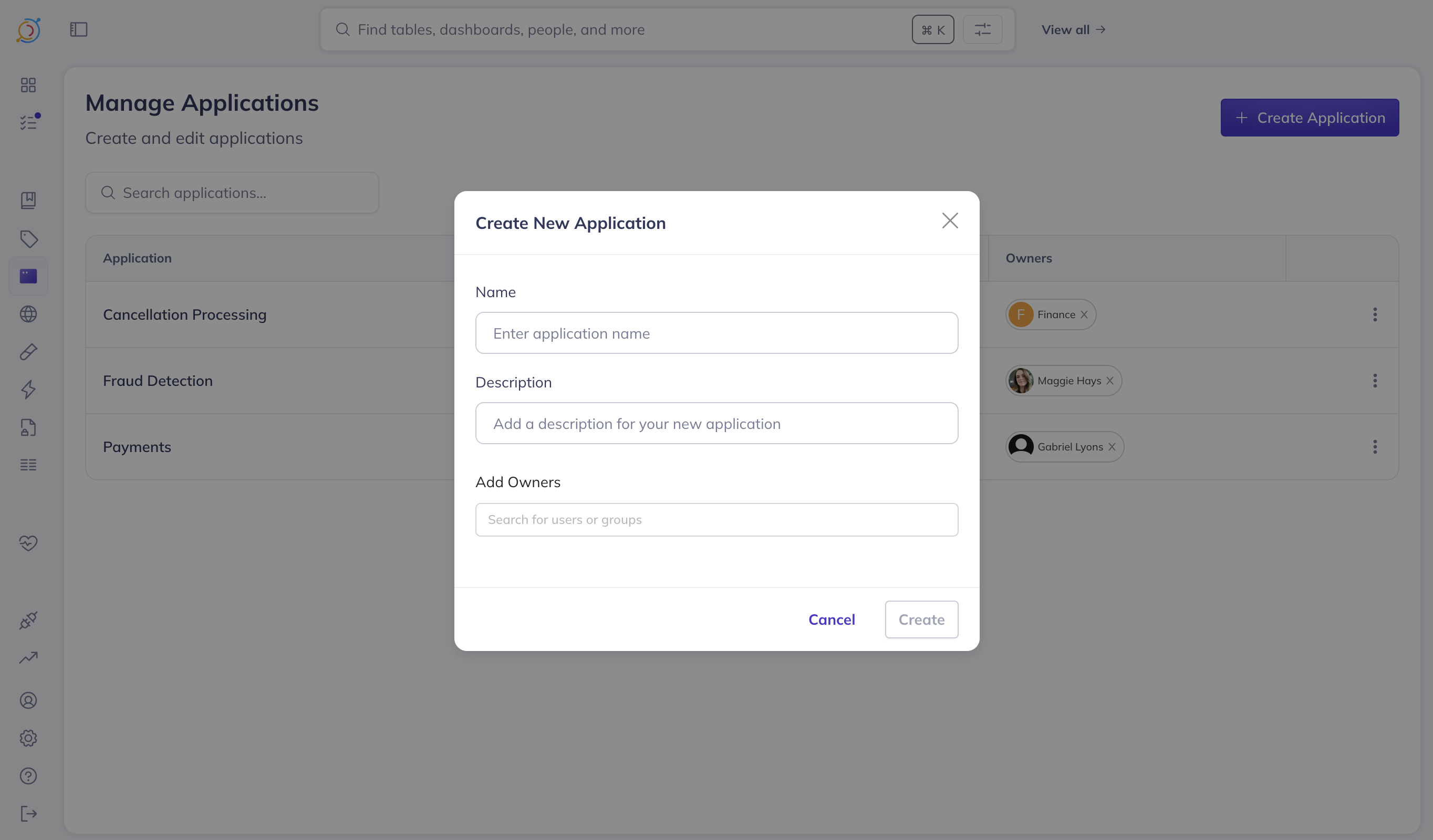
Task: Open the tags icon in the sidebar
Action: point(28,239)
